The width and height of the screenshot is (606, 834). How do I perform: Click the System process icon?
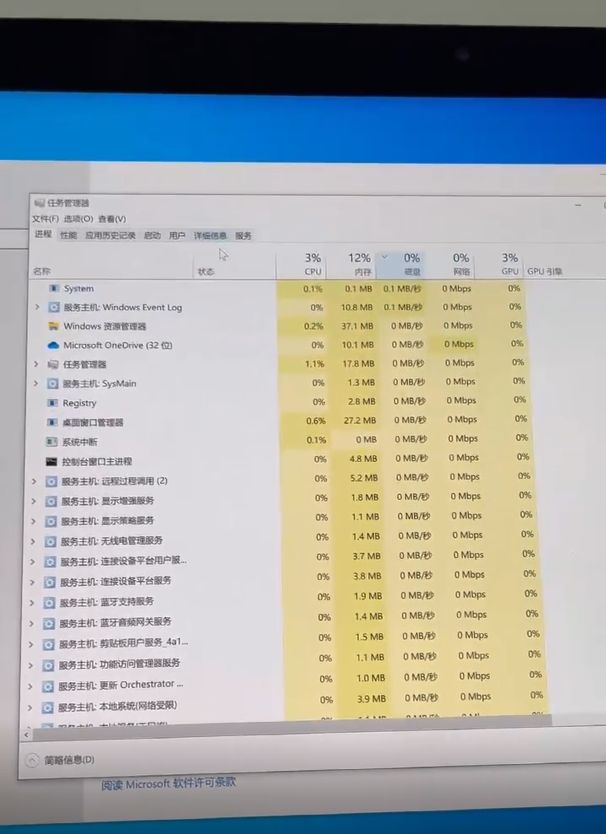(54, 288)
